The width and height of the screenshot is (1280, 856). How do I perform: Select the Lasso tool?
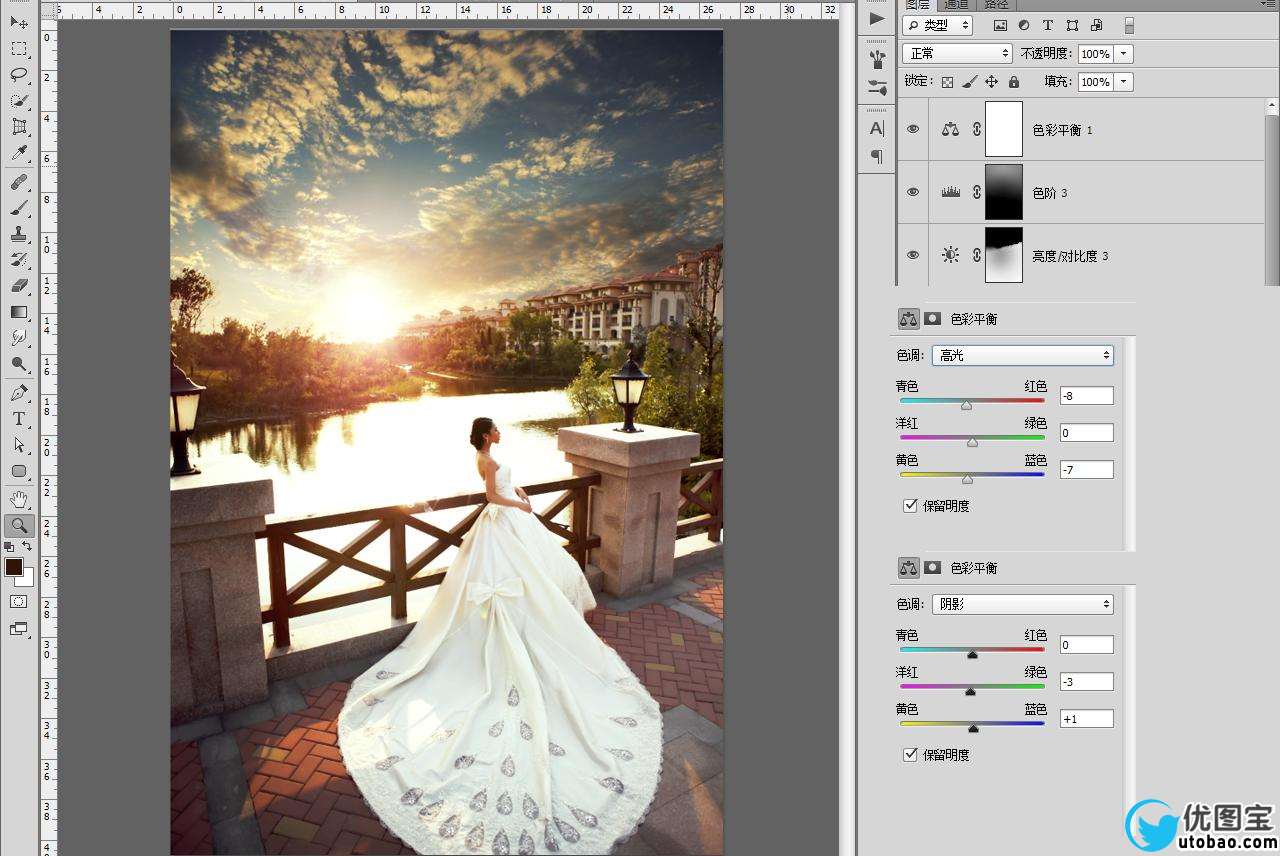pos(19,75)
